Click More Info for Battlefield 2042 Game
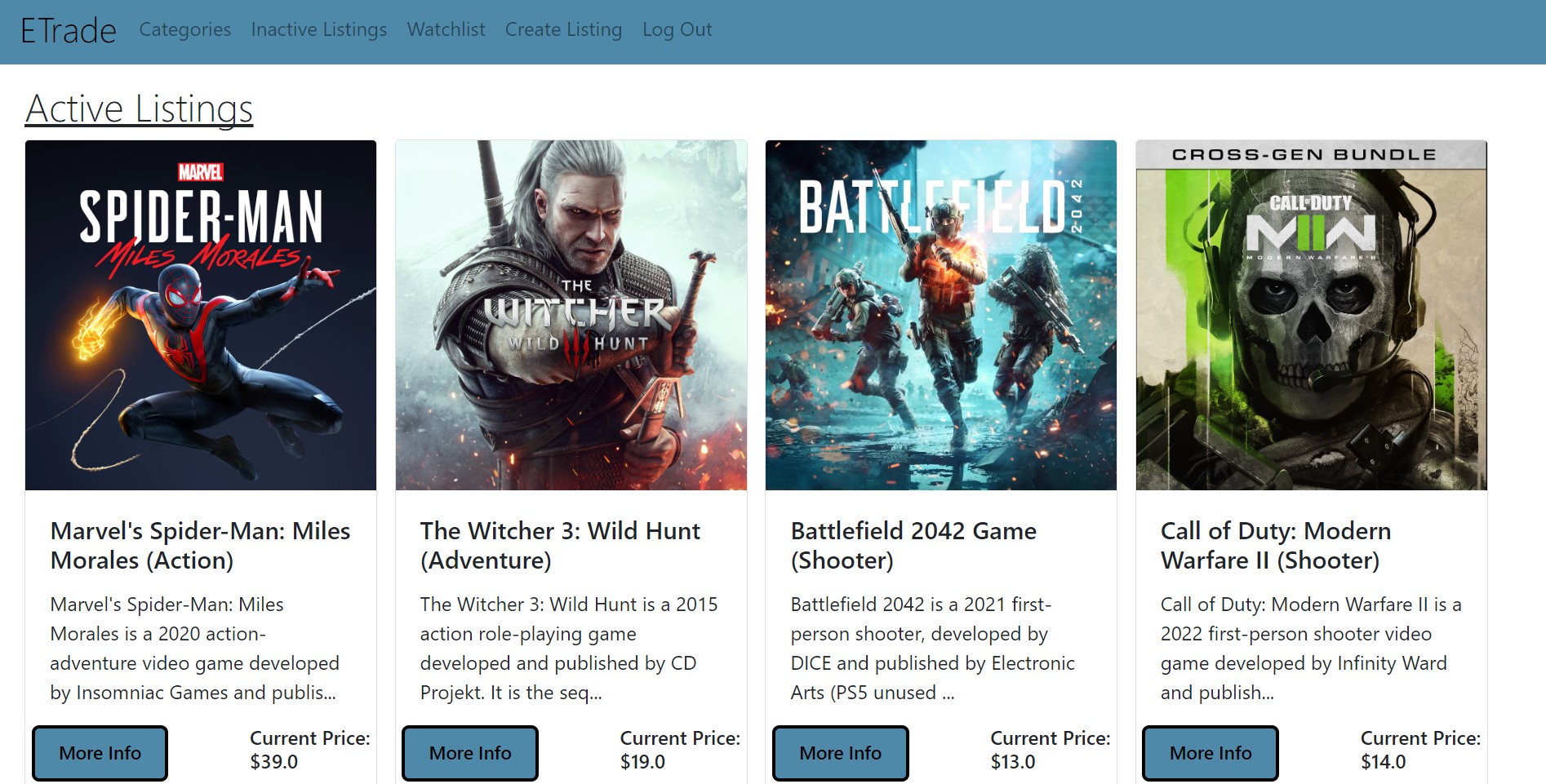 point(841,753)
